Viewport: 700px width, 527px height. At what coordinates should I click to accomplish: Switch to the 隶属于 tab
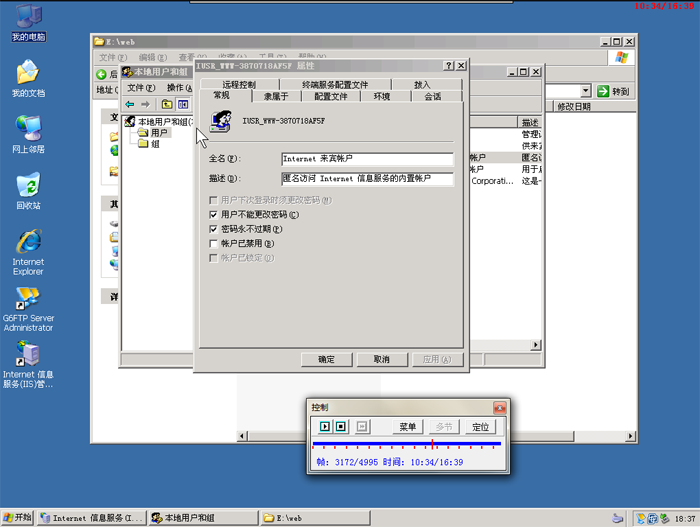point(276,96)
